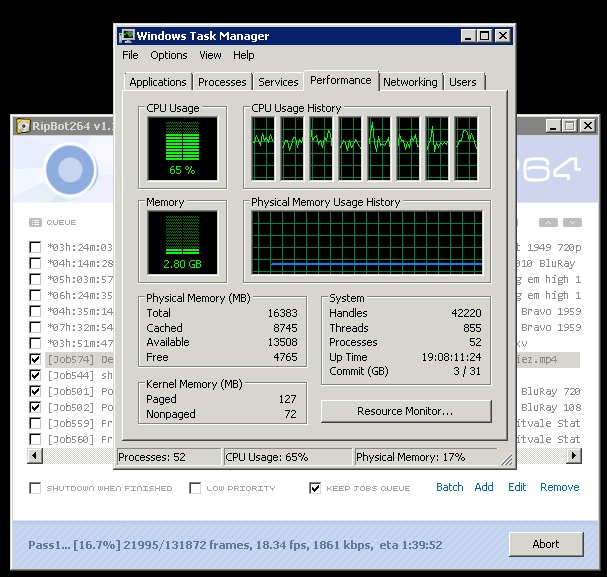This screenshot has width=607, height=577.
Task: Click the Up Time value 19:08:11:24
Action: [451, 357]
